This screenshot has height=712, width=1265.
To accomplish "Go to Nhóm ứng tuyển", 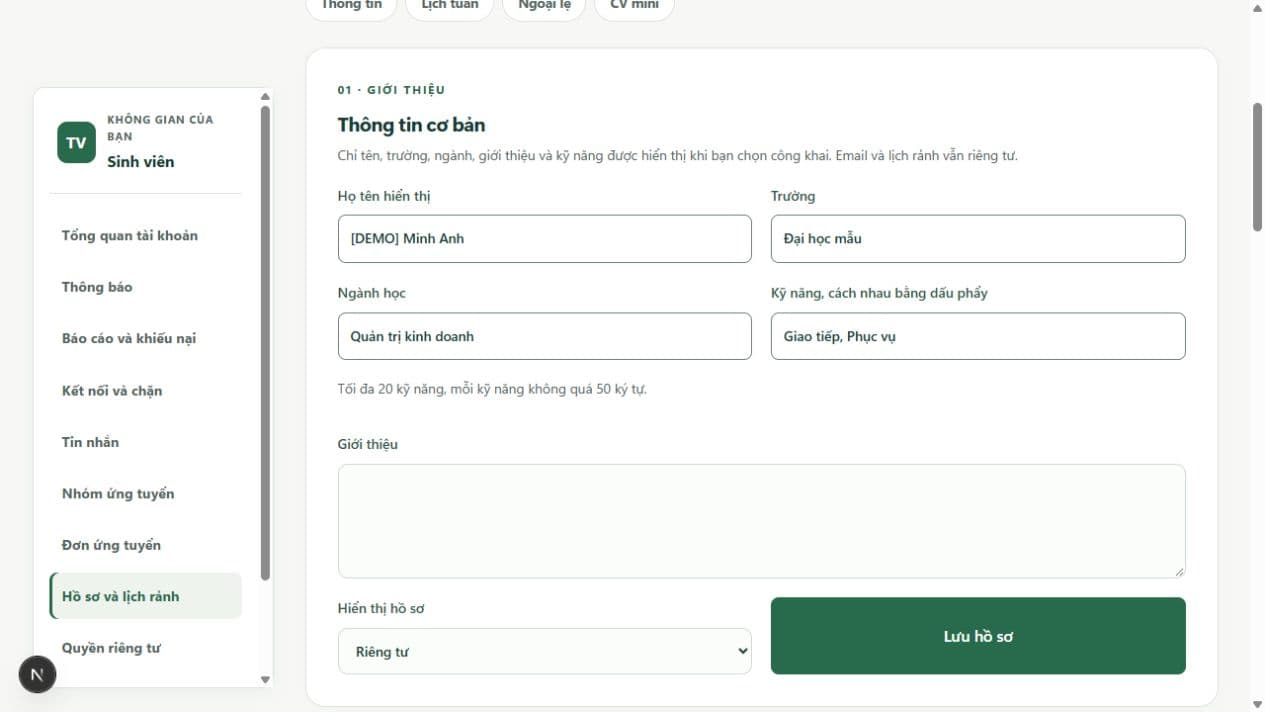I will pos(145,494).
